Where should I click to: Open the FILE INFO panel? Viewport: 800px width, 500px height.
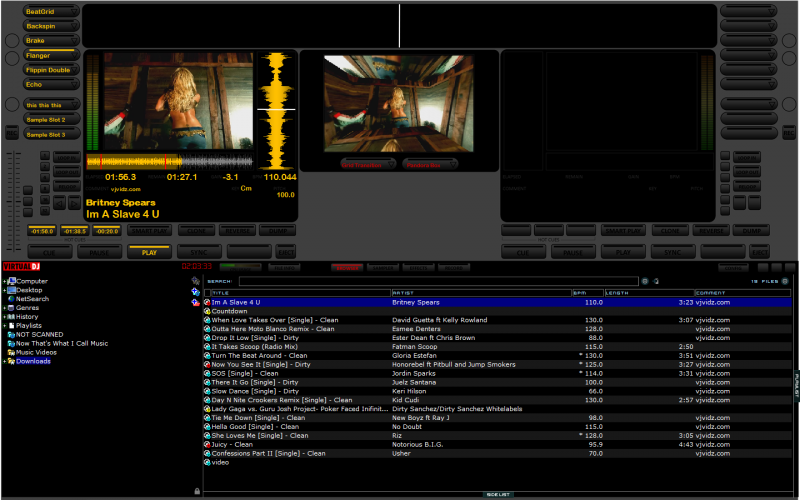coord(285,267)
